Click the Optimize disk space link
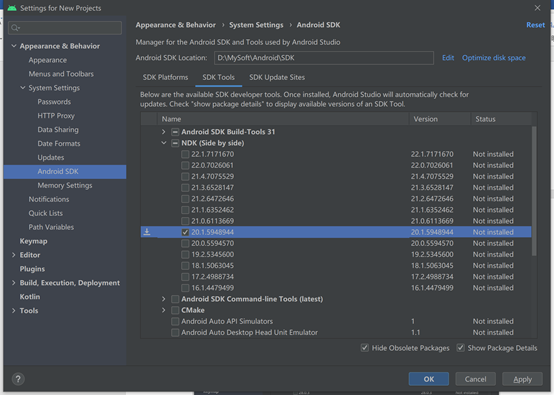This screenshot has height=395, width=554. point(494,58)
